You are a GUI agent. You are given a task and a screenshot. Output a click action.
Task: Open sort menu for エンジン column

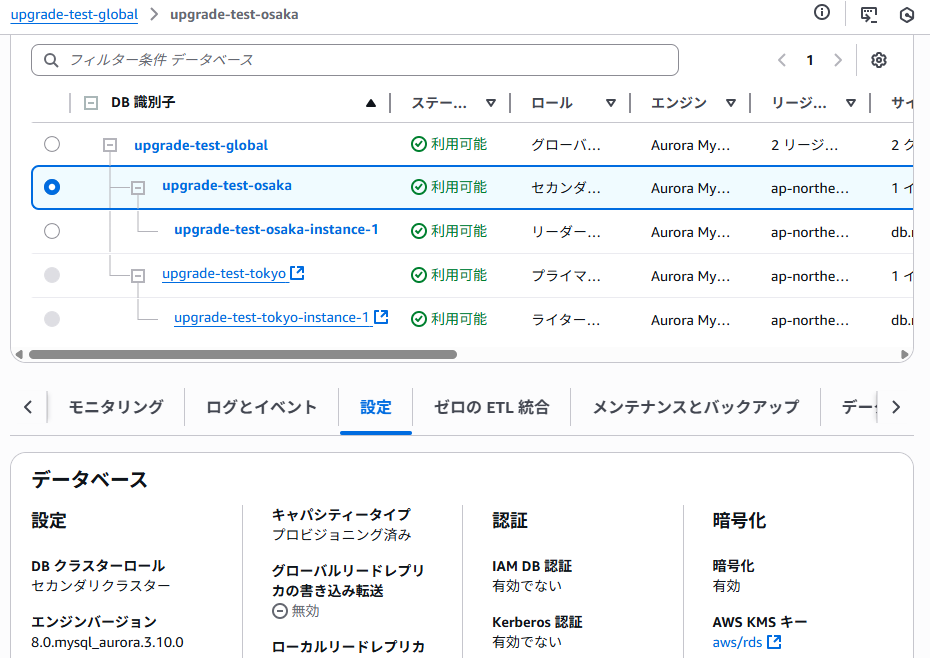[731, 103]
